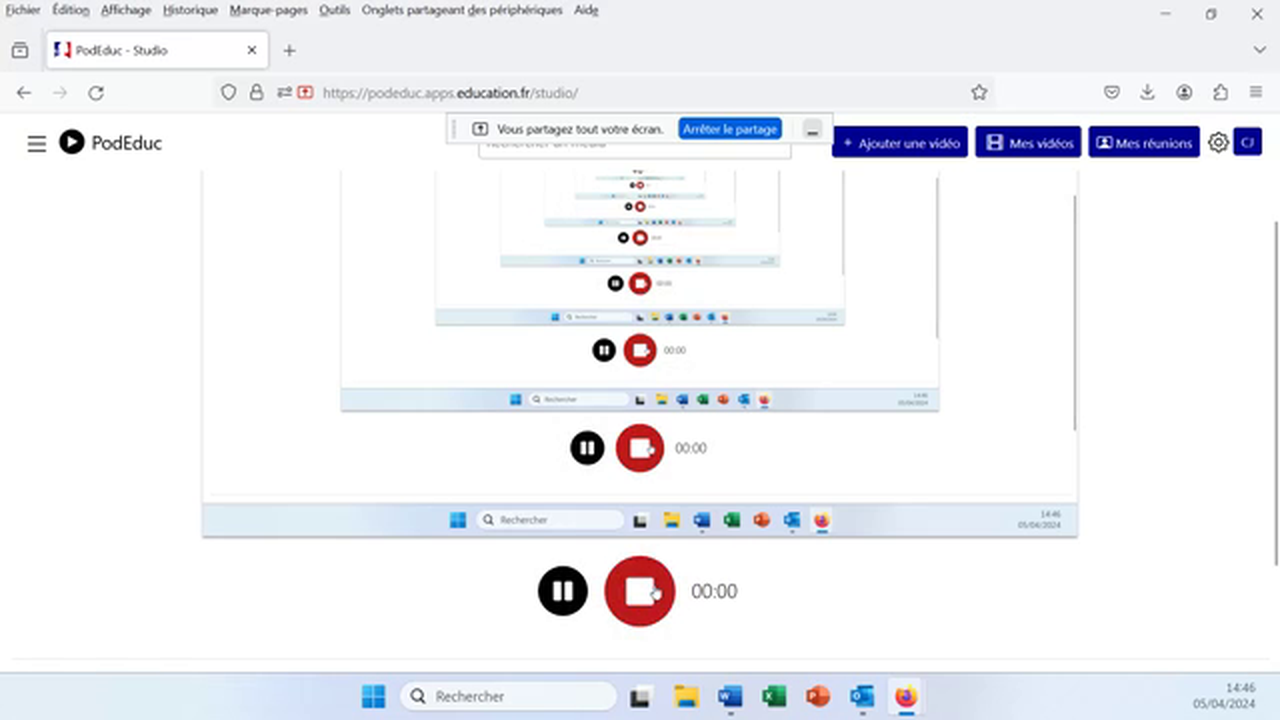
Task: Open the Marque-pages menu
Action: [268, 10]
